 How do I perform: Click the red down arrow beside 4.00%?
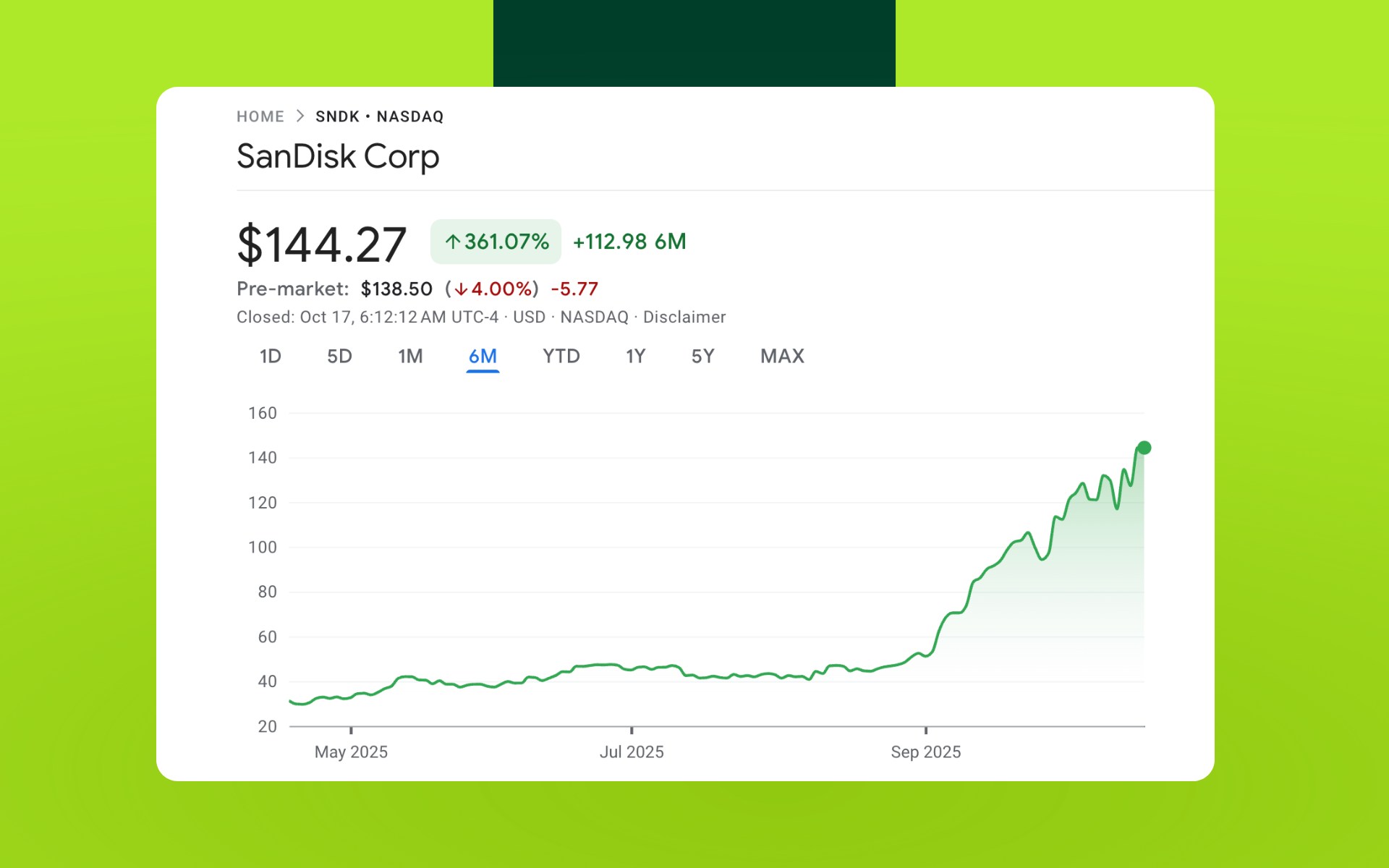coord(461,289)
